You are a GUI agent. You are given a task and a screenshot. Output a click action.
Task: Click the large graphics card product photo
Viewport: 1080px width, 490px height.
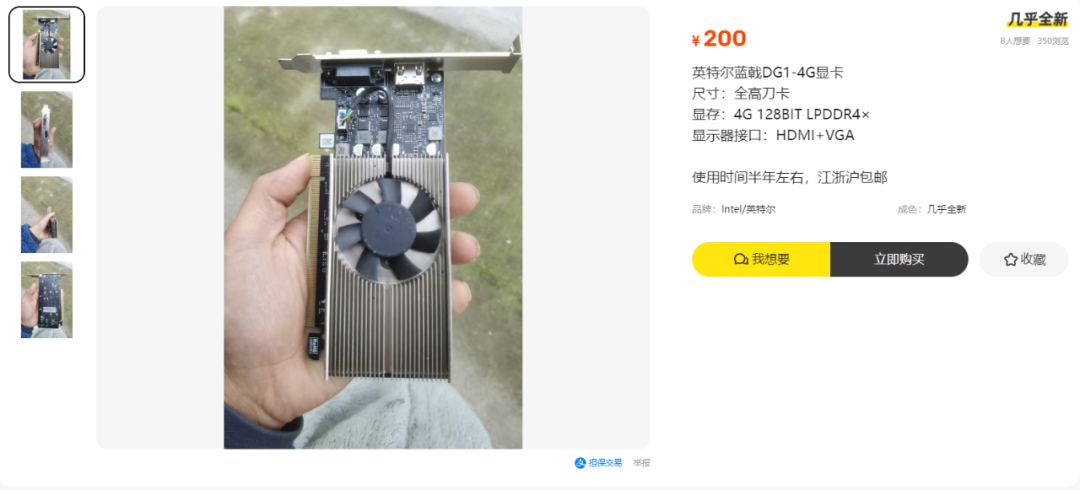click(373, 228)
